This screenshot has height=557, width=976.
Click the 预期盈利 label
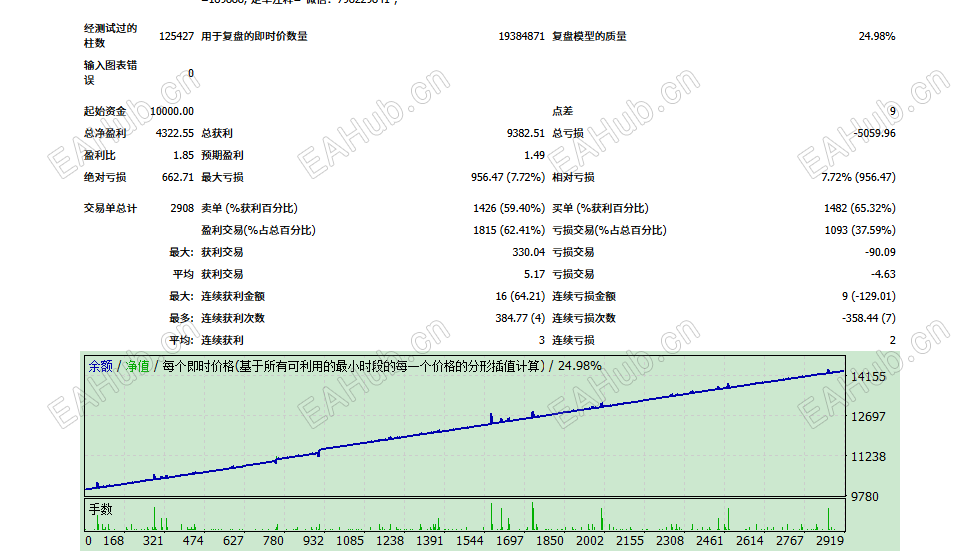point(222,155)
